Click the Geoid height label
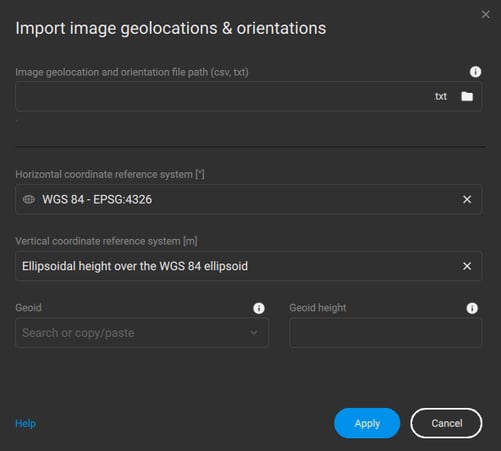Image resolution: width=501 pixels, height=451 pixels. [x=318, y=308]
